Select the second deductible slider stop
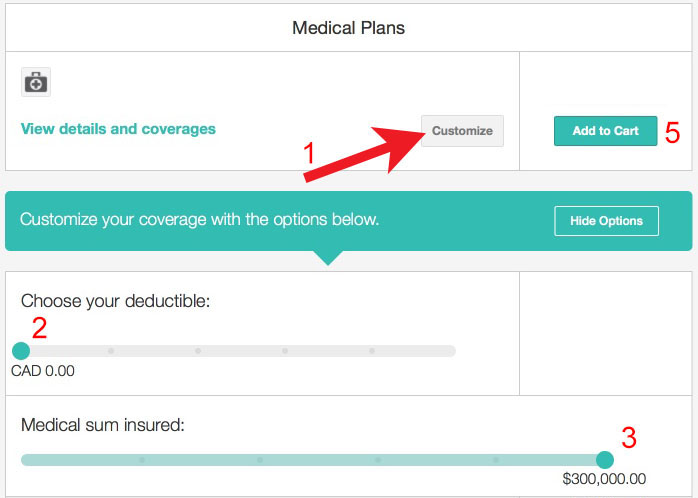The image size is (698, 498). pyautogui.click(x=111, y=351)
